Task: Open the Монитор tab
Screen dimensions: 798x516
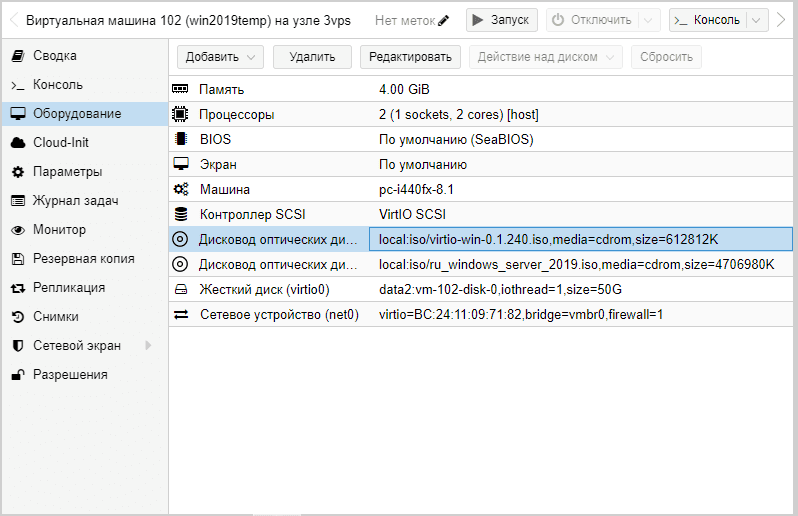Action: (84, 230)
